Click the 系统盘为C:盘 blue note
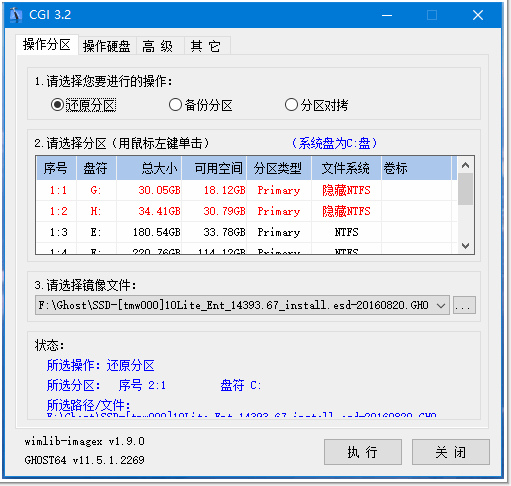 pyautogui.click(x=334, y=143)
